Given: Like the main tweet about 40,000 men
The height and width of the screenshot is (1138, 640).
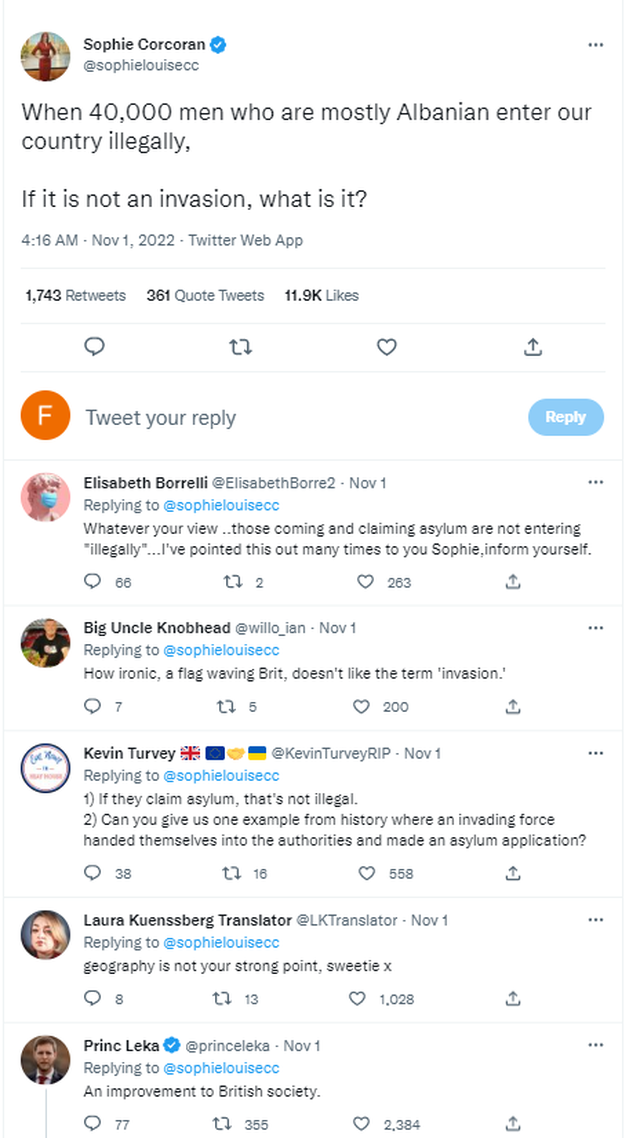Looking at the screenshot, I should pos(387,347).
